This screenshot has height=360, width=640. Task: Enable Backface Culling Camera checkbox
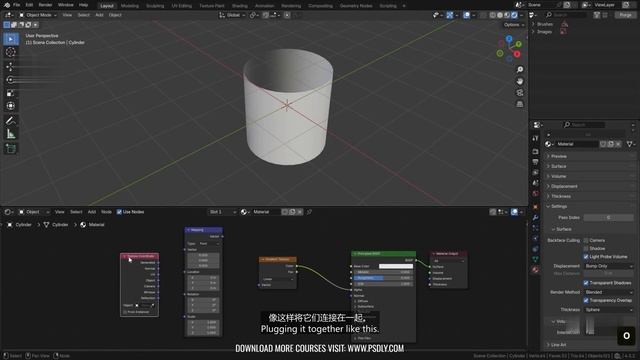pyautogui.click(x=586, y=240)
